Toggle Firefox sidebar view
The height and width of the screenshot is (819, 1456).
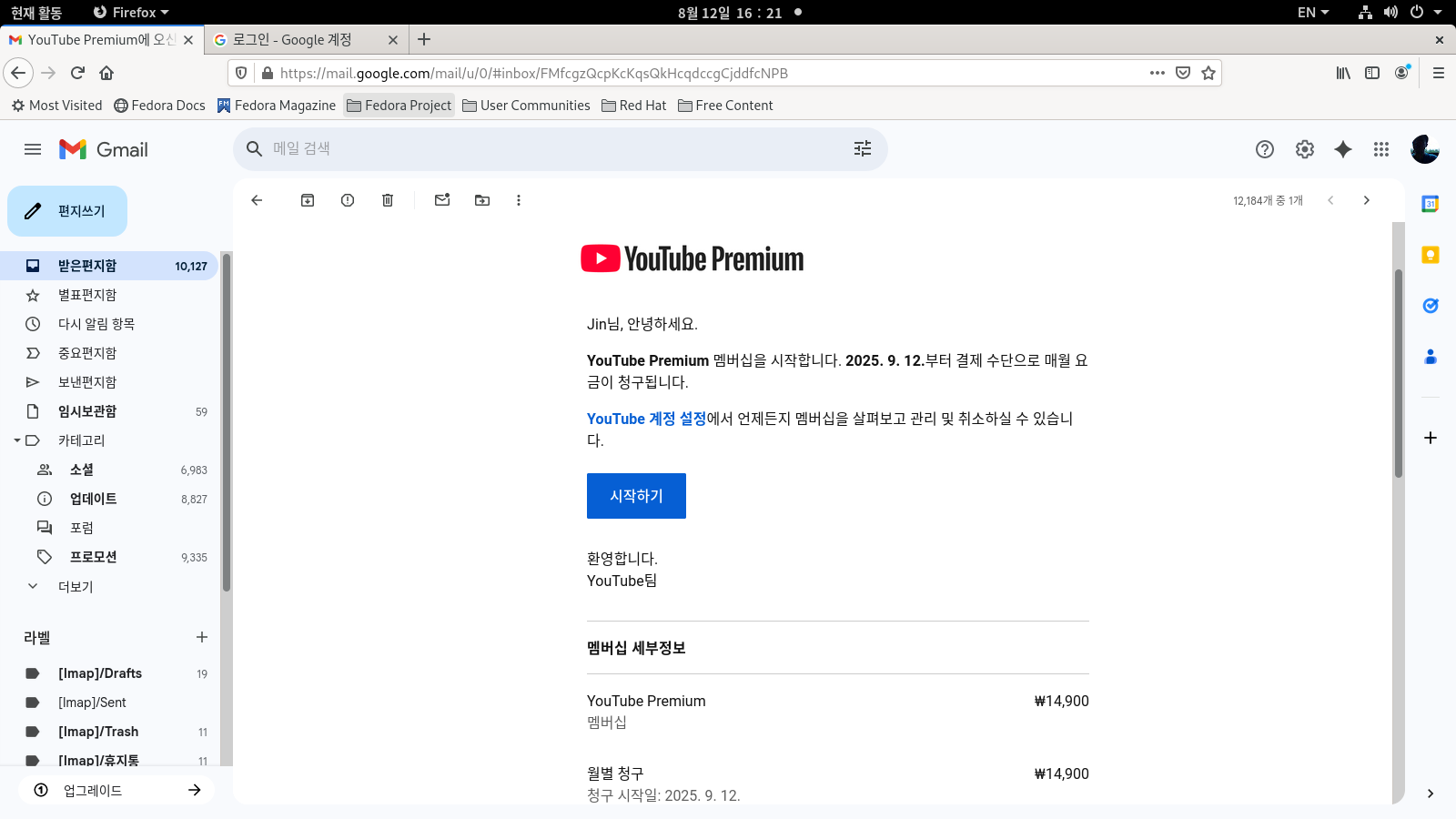tap(1372, 73)
